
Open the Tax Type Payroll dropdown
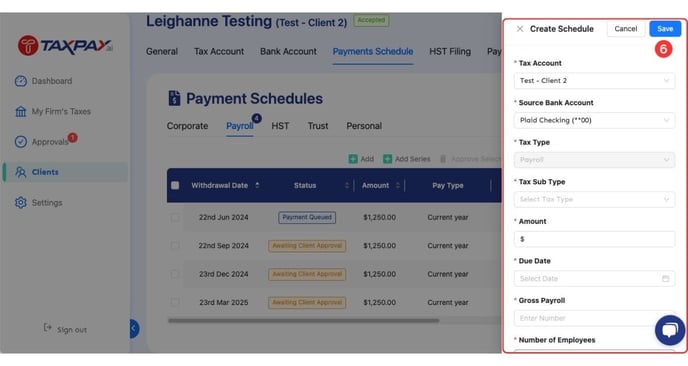(x=594, y=160)
